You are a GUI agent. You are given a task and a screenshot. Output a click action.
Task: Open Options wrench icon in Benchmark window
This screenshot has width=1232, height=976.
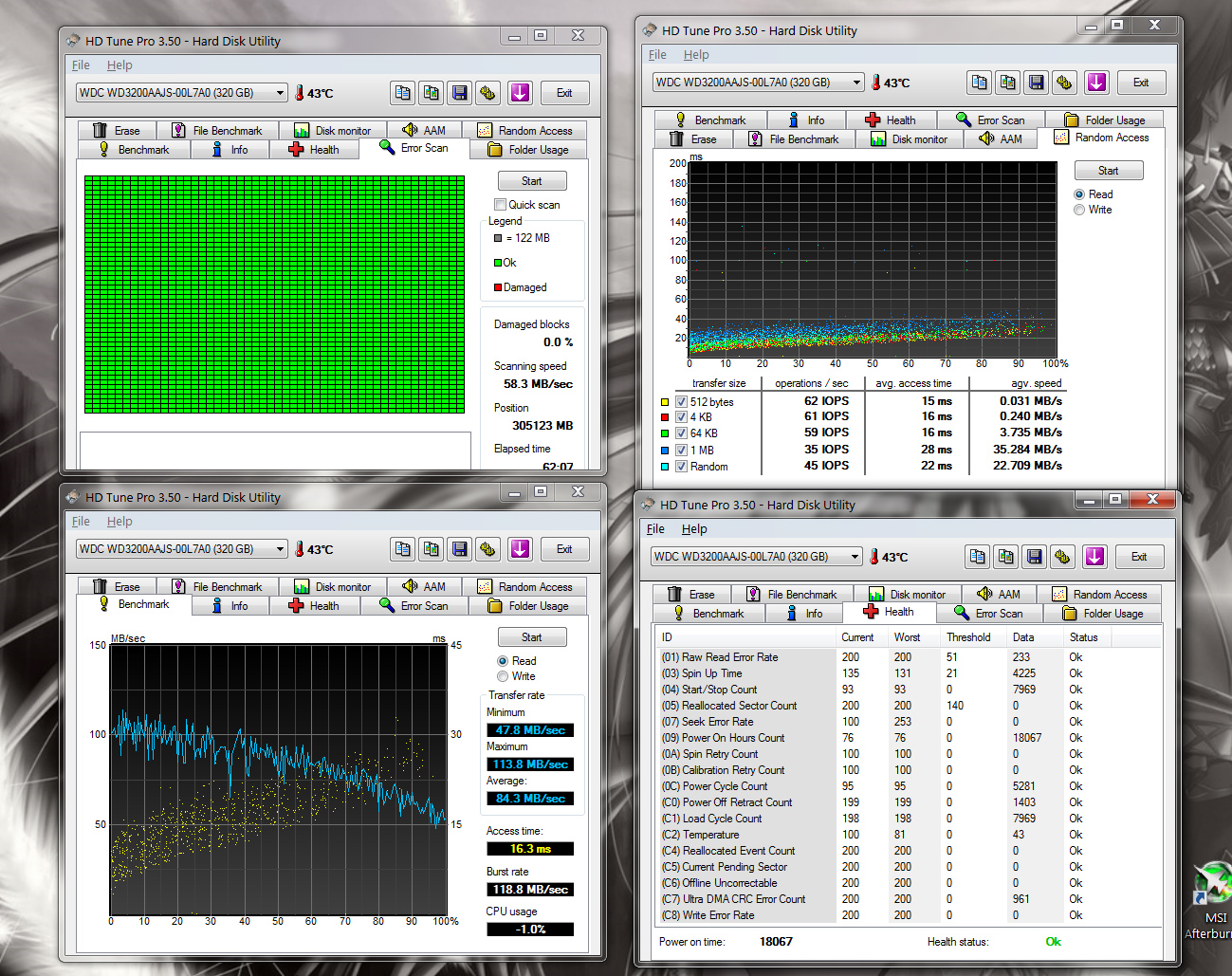pyautogui.click(x=487, y=549)
